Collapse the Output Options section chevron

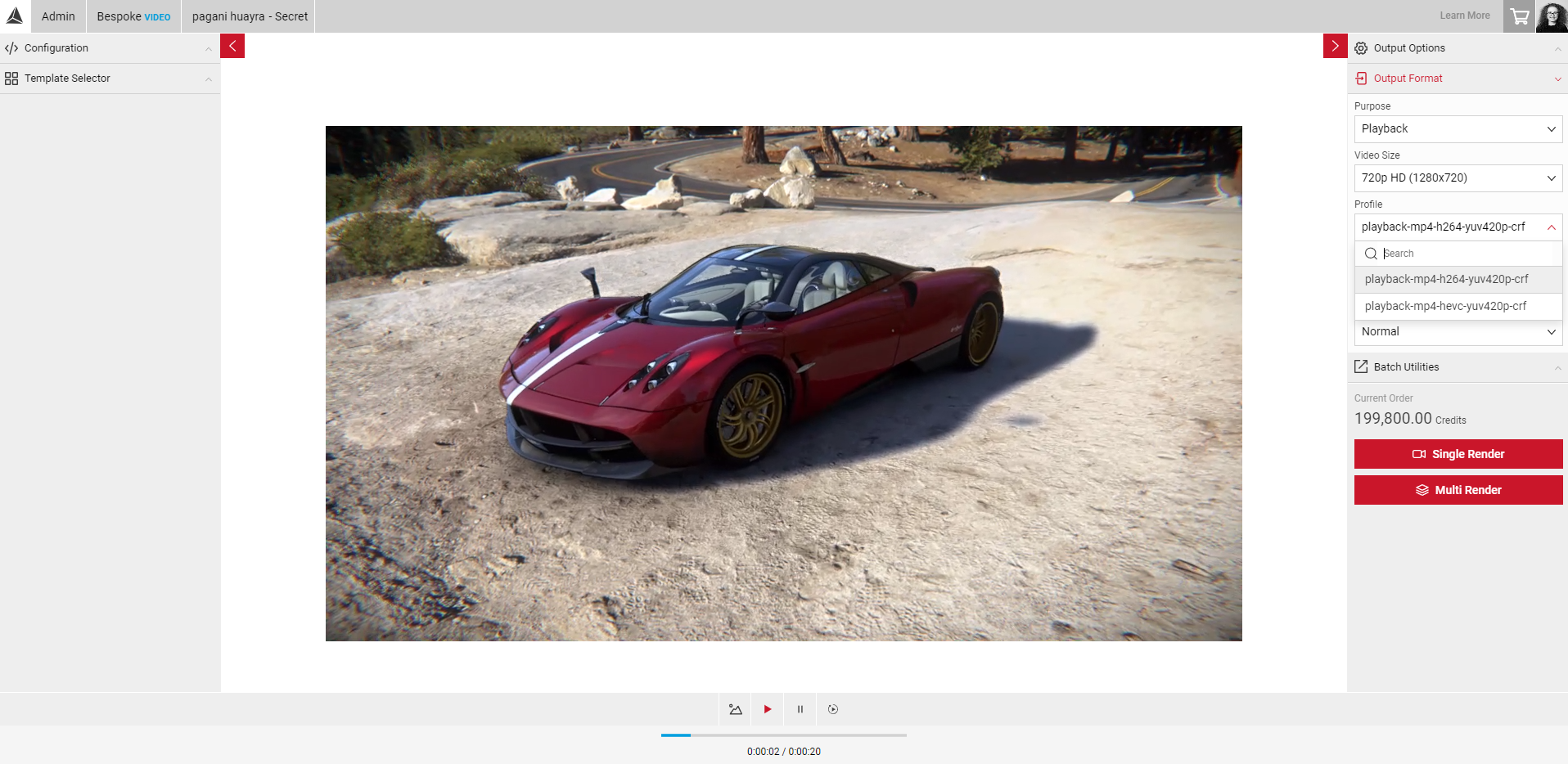coord(1557,49)
